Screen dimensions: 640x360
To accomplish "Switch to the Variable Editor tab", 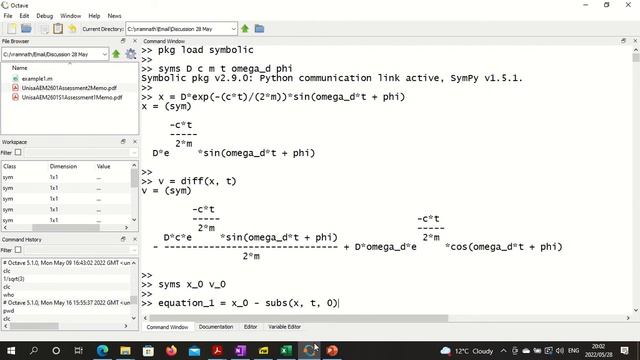I will pyautogui.click(x=284, y=327).
